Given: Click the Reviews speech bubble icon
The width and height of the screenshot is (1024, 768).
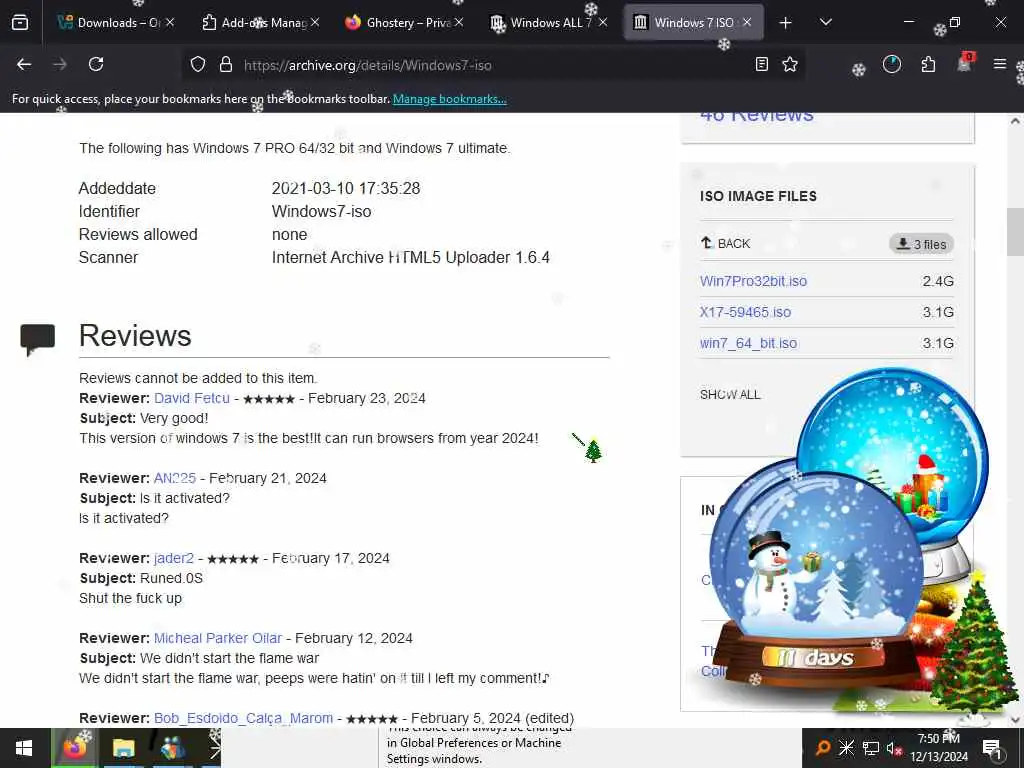Looking at the screenshot, I should click(37, 339).
